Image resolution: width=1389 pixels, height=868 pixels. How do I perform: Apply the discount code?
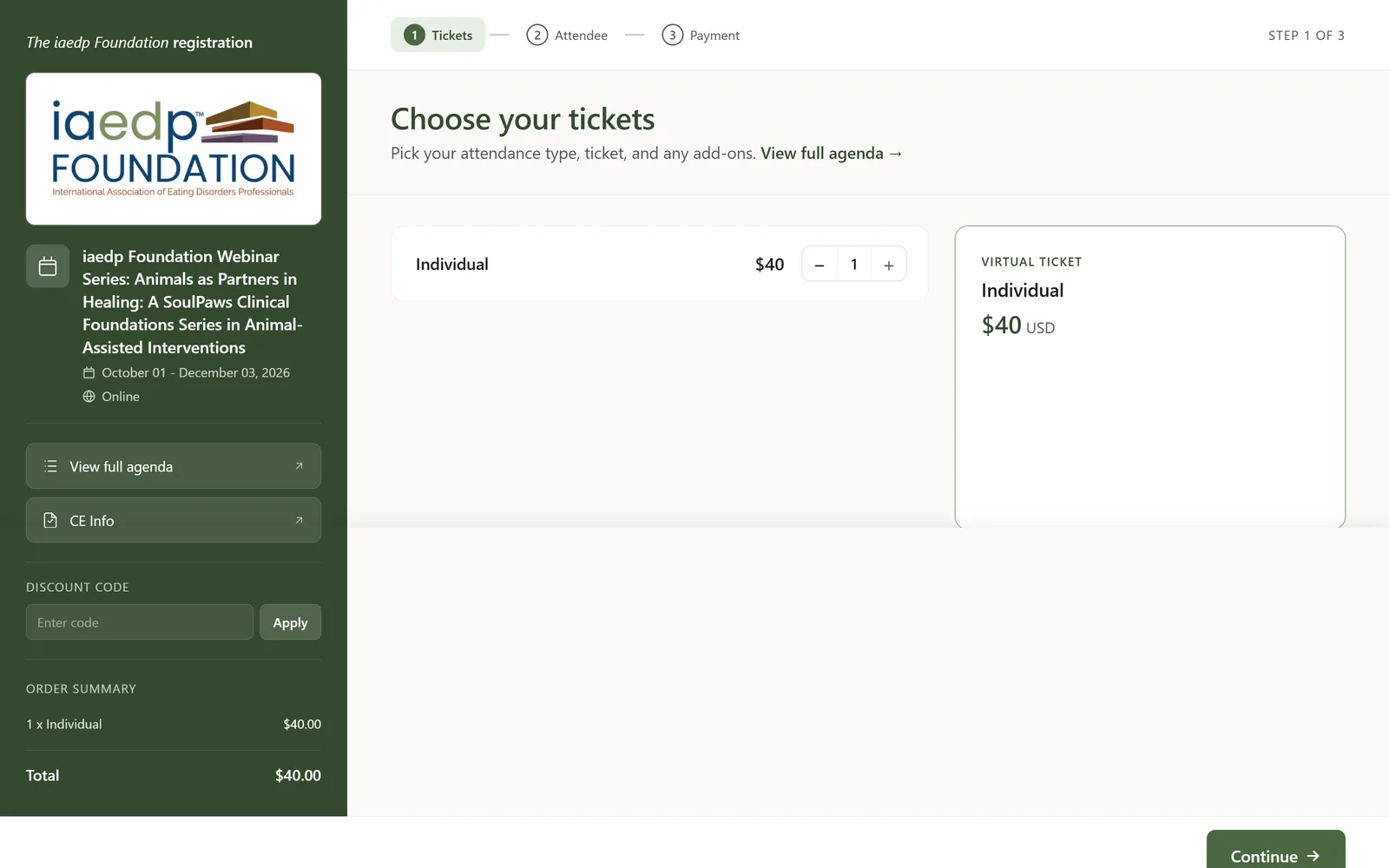click(x=291, y=622)
